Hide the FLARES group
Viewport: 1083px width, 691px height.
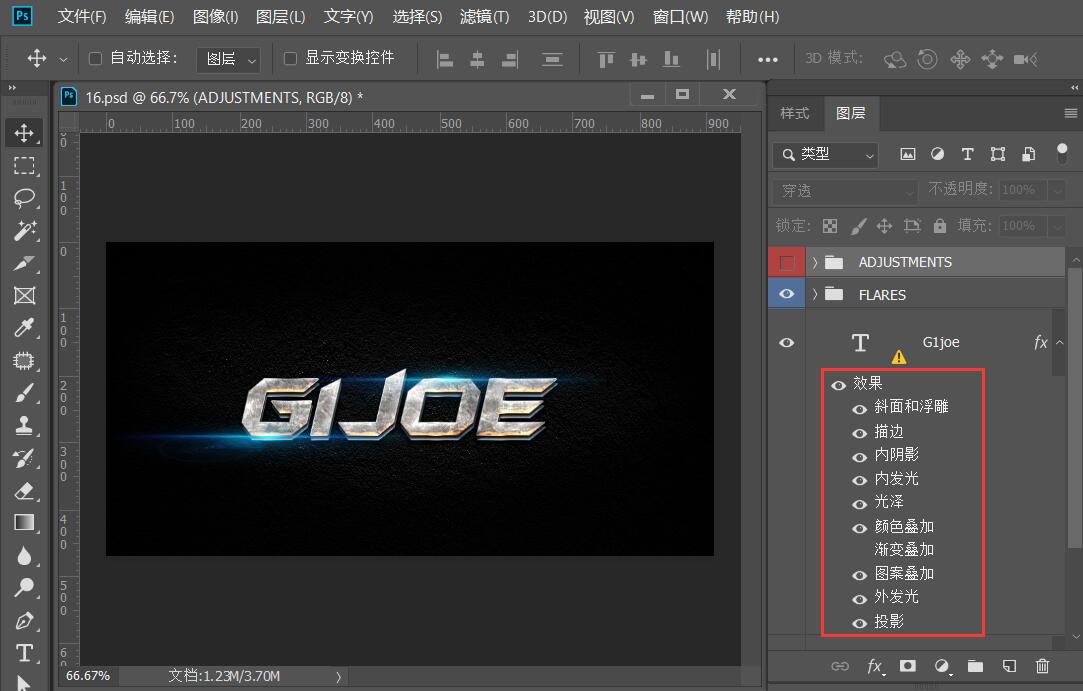click(x=787, y=294)
